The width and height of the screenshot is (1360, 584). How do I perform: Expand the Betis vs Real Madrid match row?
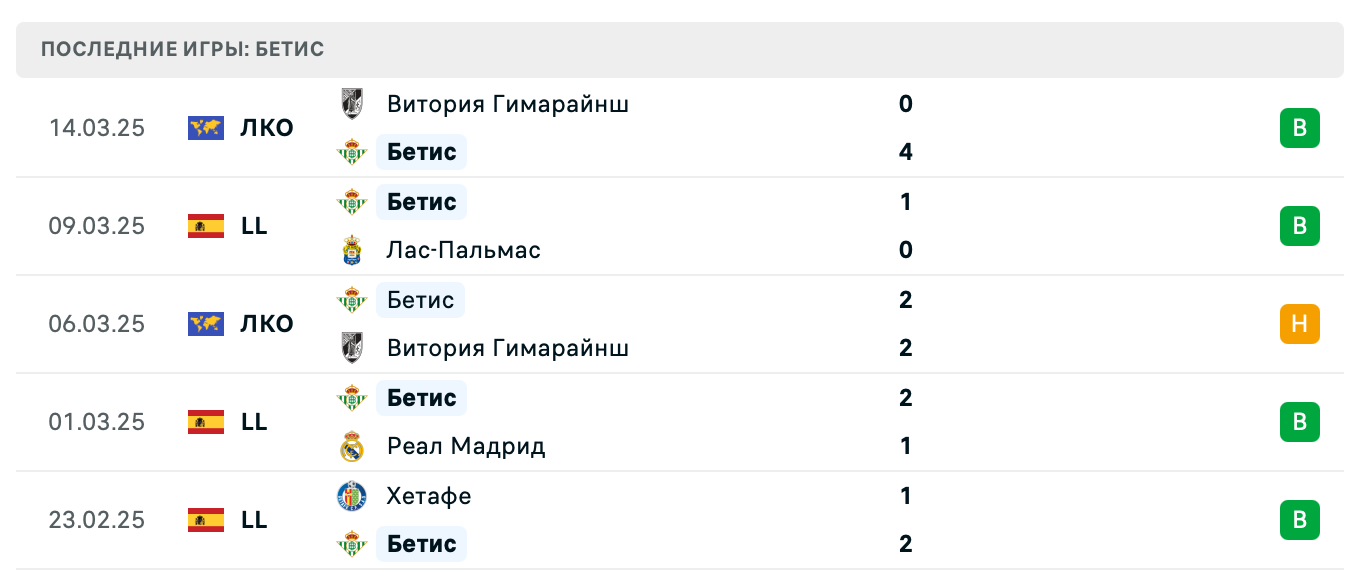[x=680, y=422]
